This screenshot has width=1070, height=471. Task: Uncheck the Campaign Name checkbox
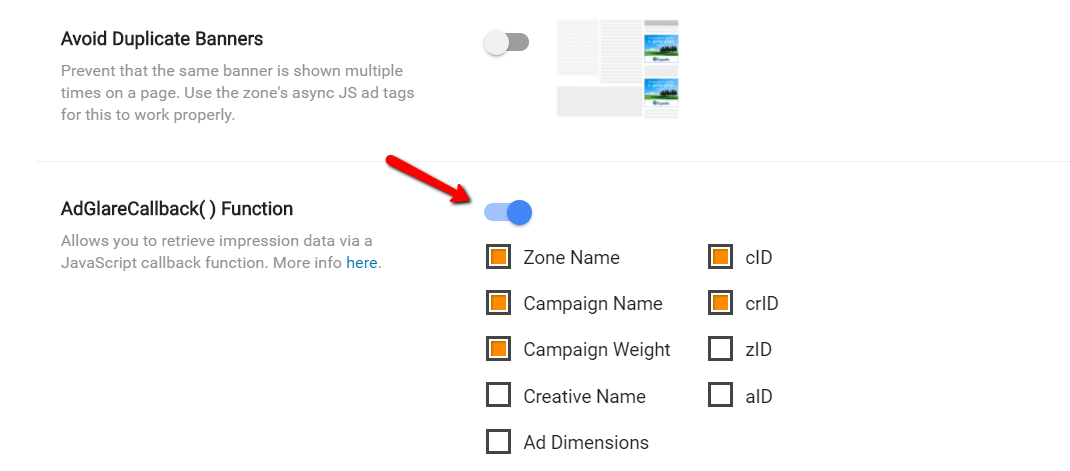coord(499,303)
